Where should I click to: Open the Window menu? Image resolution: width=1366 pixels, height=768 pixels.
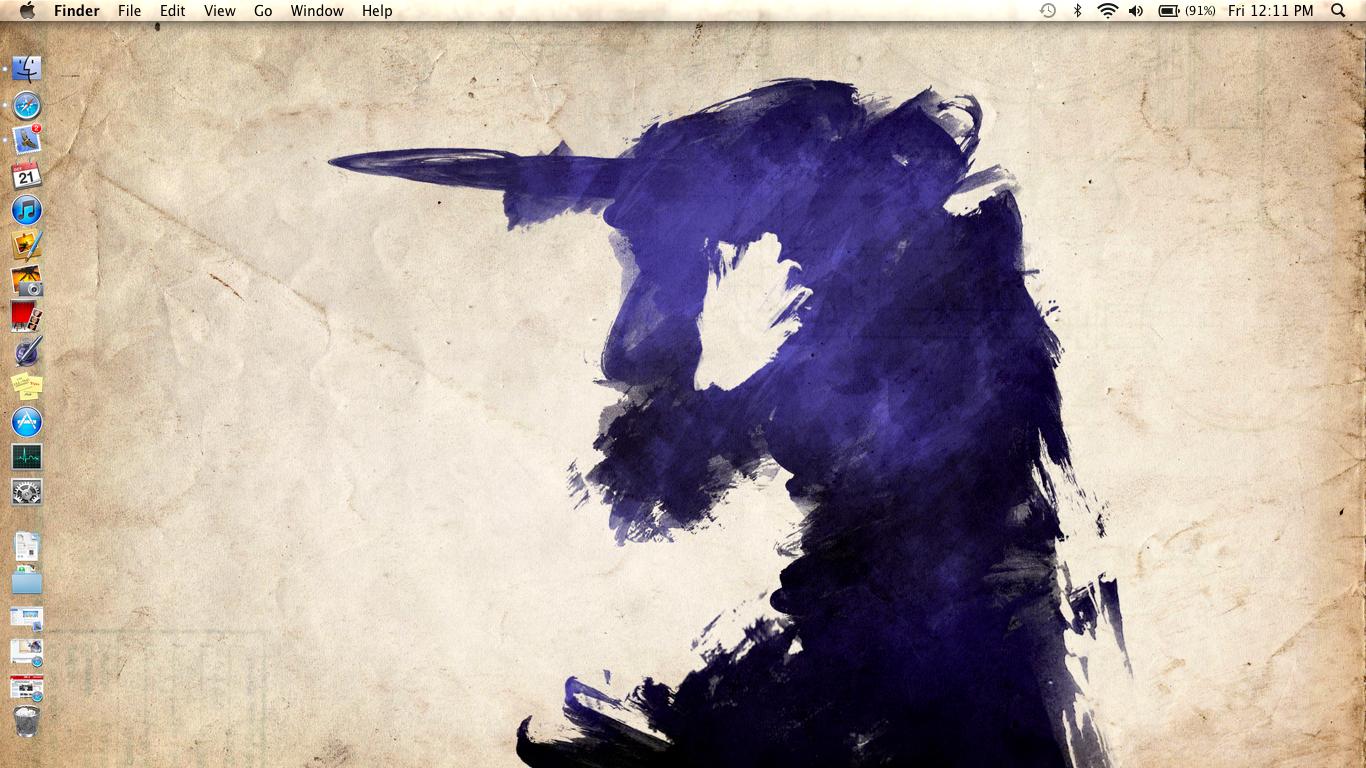(317, 11)
